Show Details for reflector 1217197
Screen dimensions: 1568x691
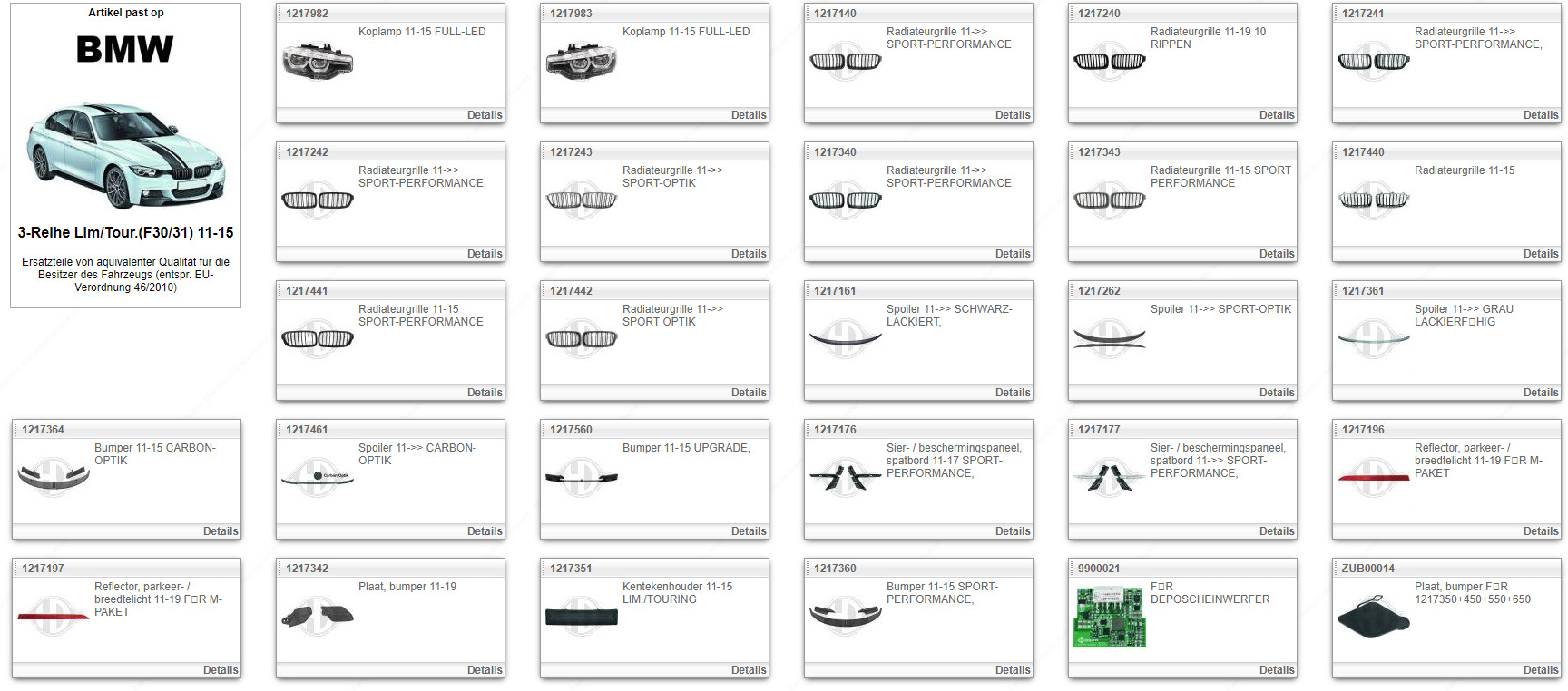220,670
